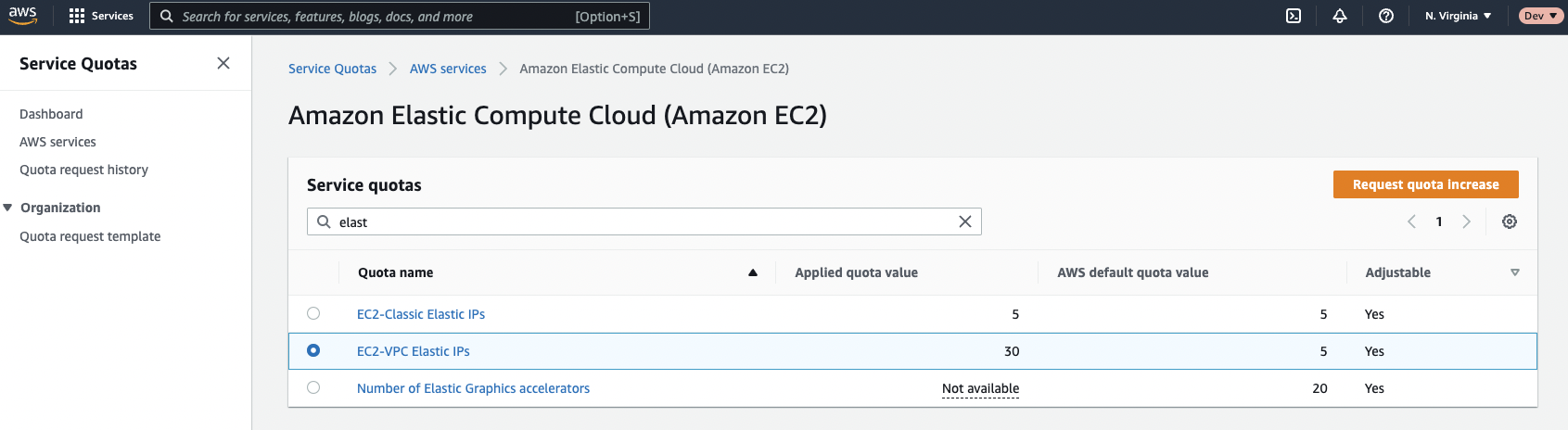Close the Service Quotas side panel
Screen dimensions: 1568x430
pos(223,63)
